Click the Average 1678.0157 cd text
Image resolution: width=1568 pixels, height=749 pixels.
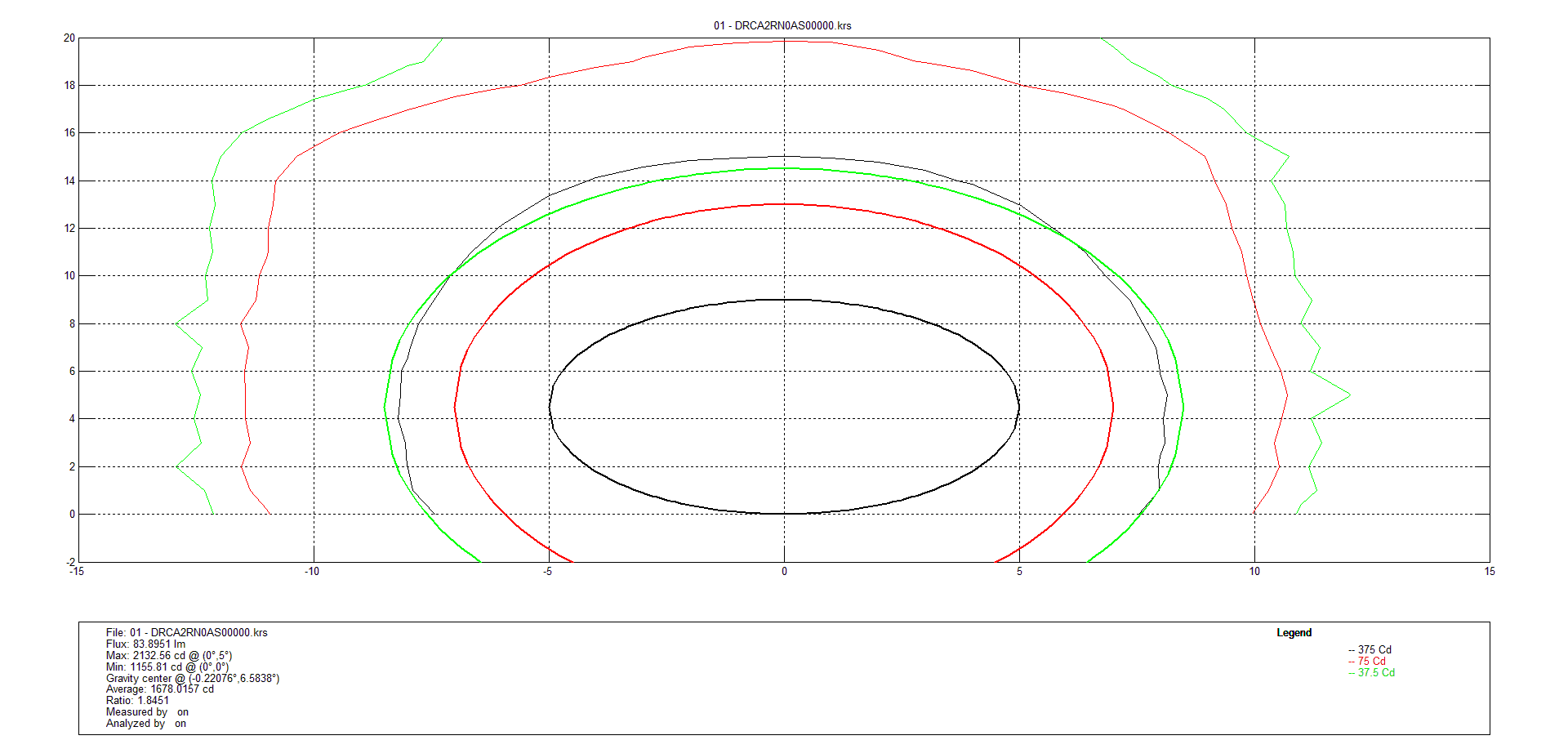click(x=159, y=689)
